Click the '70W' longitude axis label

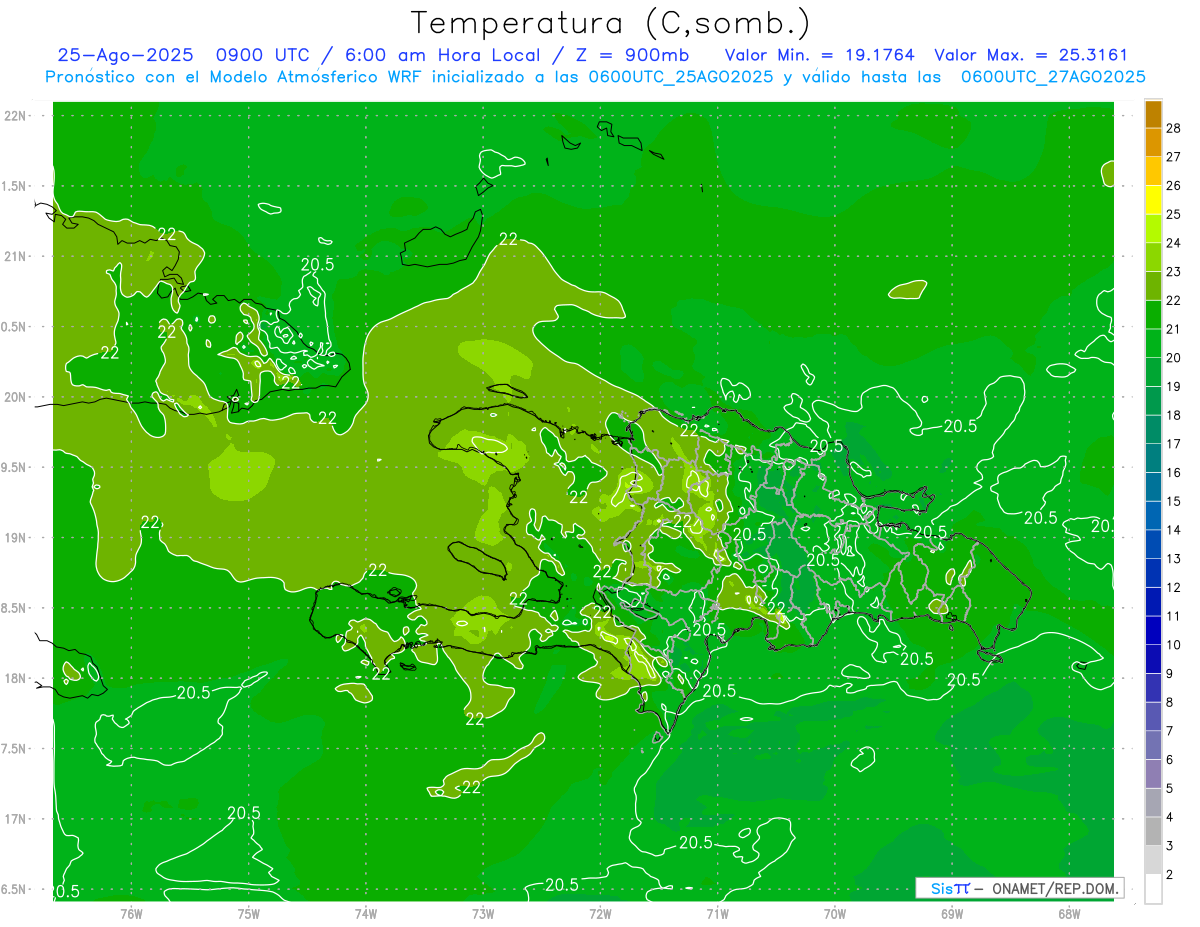[x=835, y=913]
